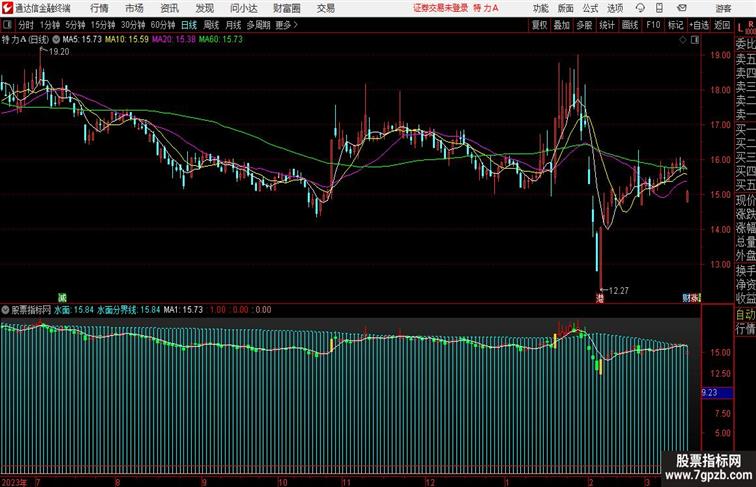This screenshot has width=756, height=487.
Task: Select the 月线 monthly chart tab
Action: point(233,25)
